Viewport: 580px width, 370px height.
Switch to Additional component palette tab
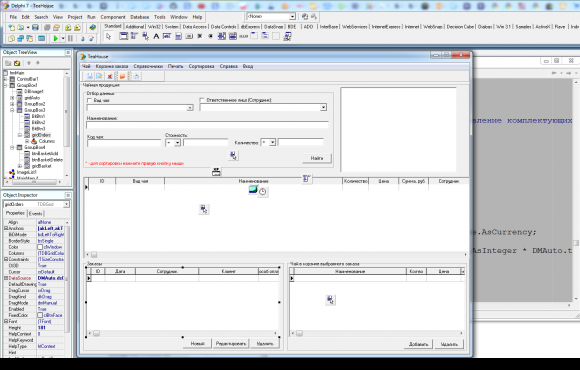click(x=135, y=27)
